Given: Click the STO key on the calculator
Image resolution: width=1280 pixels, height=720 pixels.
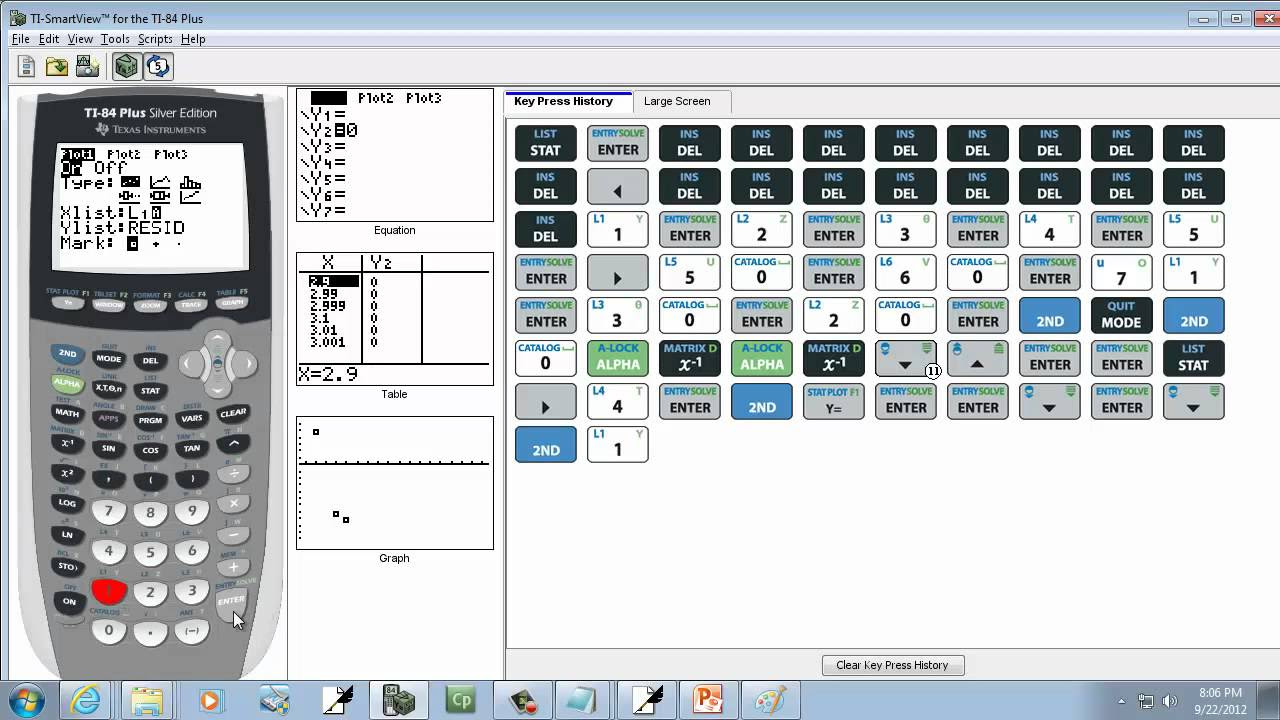Looking at the screenshot, I should pos(68,566).
